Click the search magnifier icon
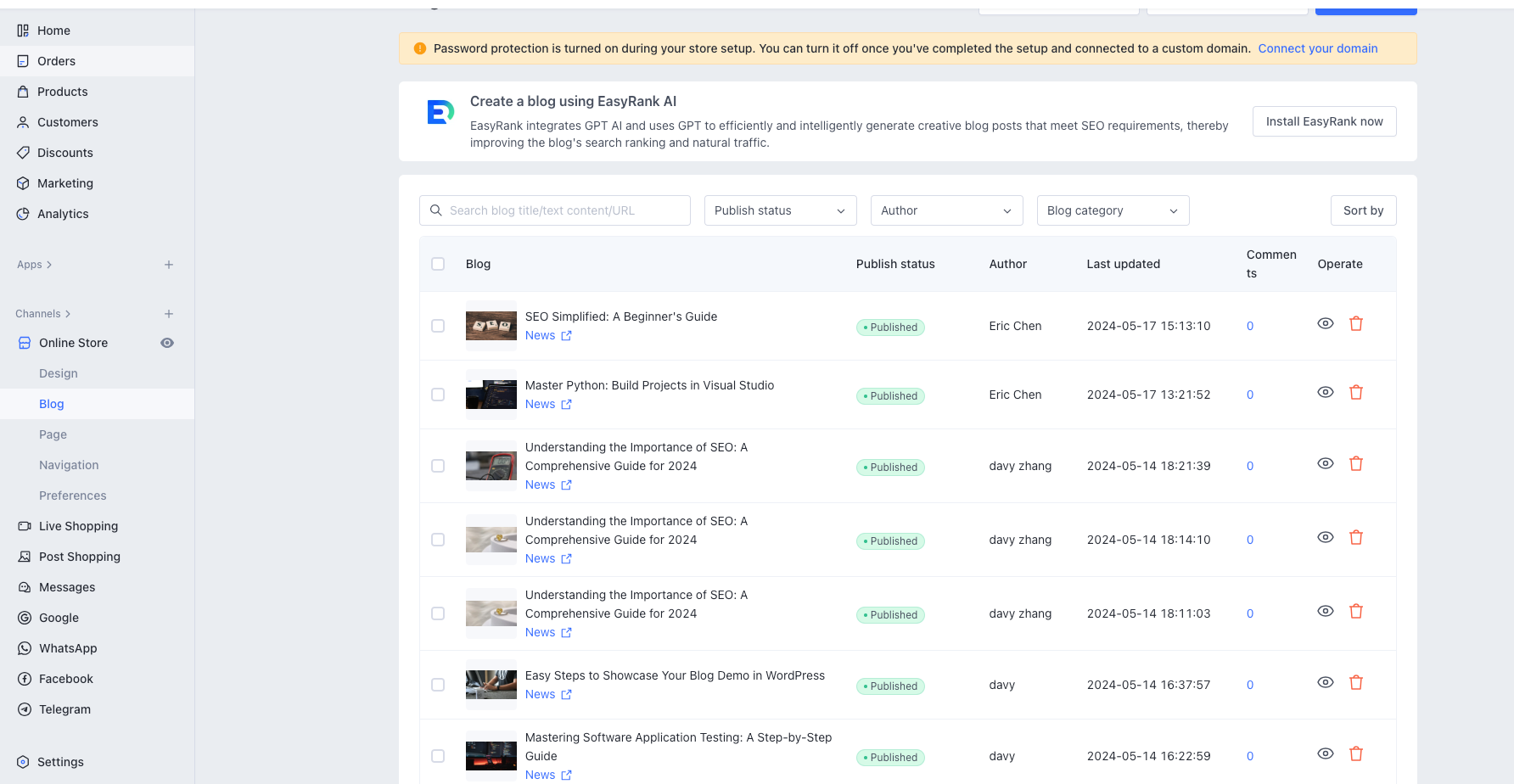 (436, 210)
